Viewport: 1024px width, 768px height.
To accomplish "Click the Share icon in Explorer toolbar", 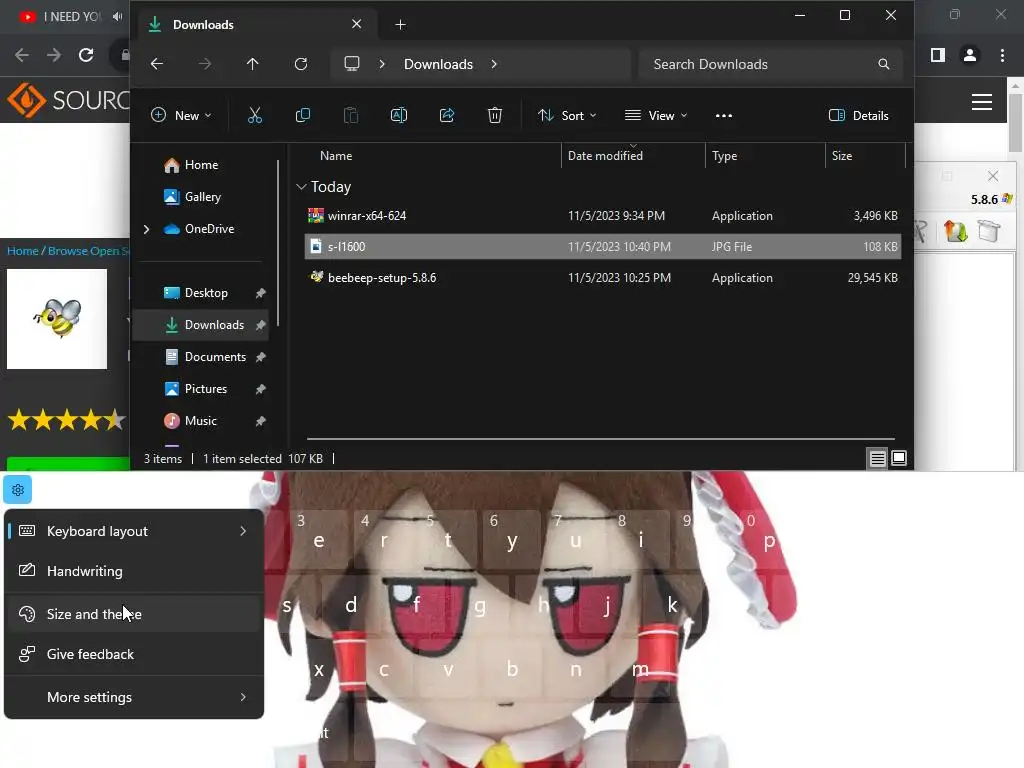I will point(447,116).
